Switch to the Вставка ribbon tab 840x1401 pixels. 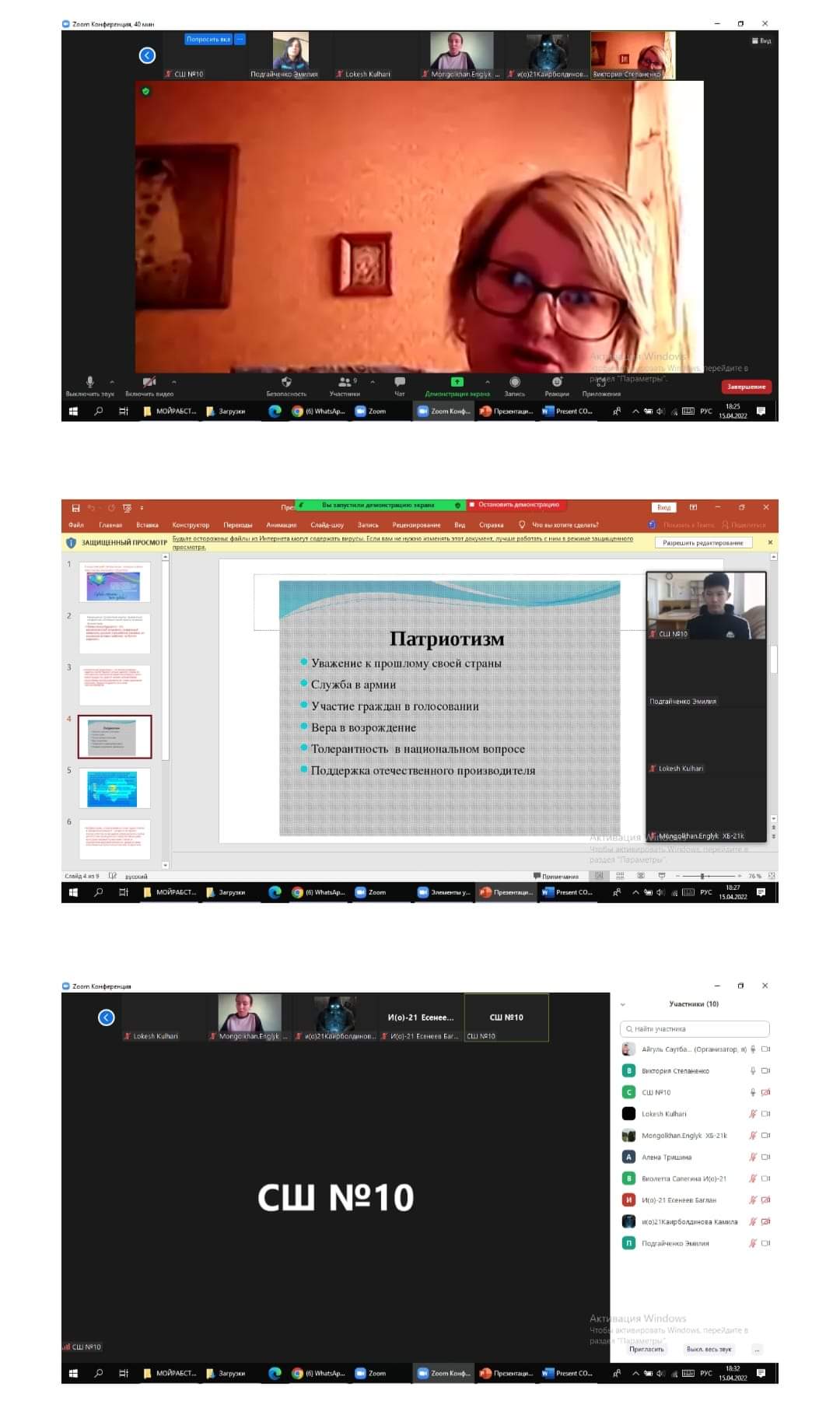147,525
